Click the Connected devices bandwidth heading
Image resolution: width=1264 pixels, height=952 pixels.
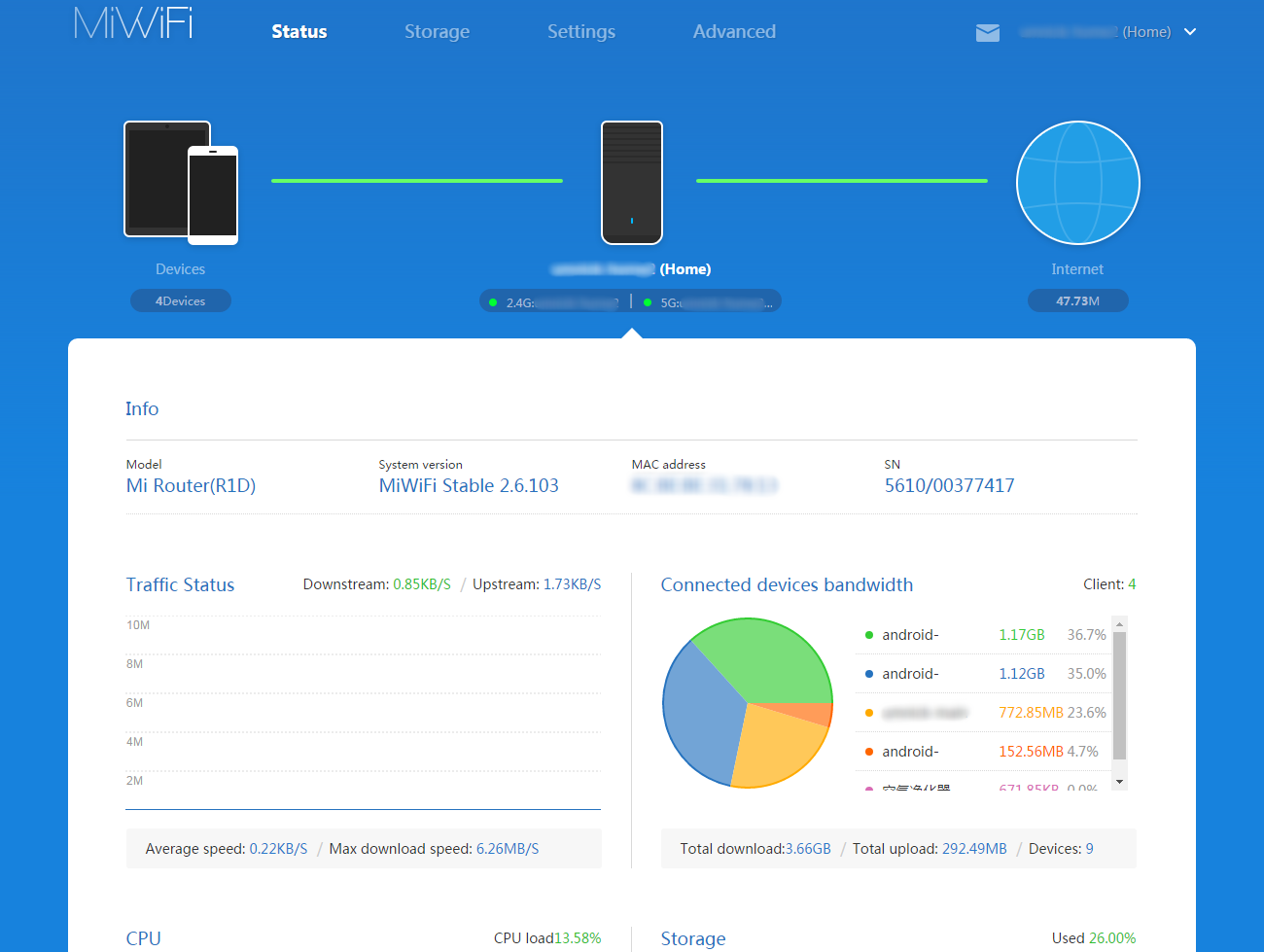tap(787, 584)
